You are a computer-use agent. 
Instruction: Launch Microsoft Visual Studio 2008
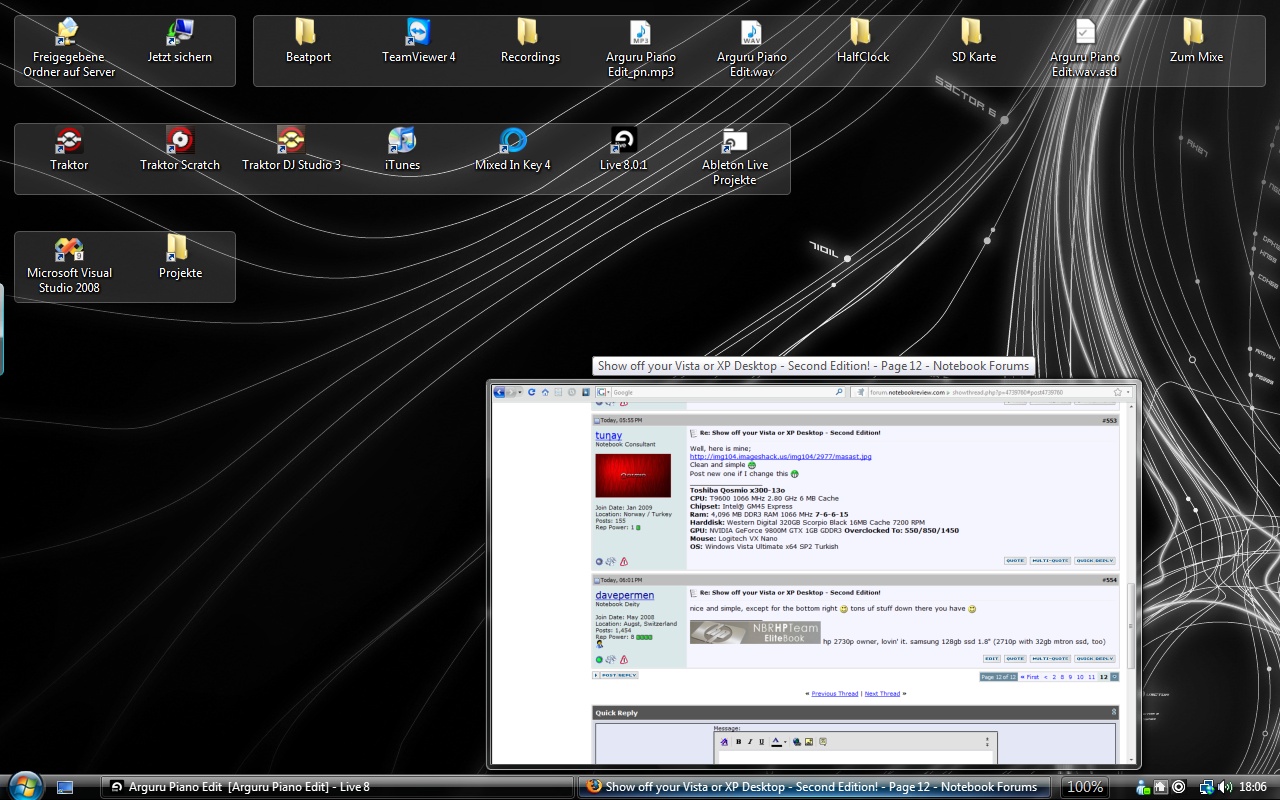69,265
